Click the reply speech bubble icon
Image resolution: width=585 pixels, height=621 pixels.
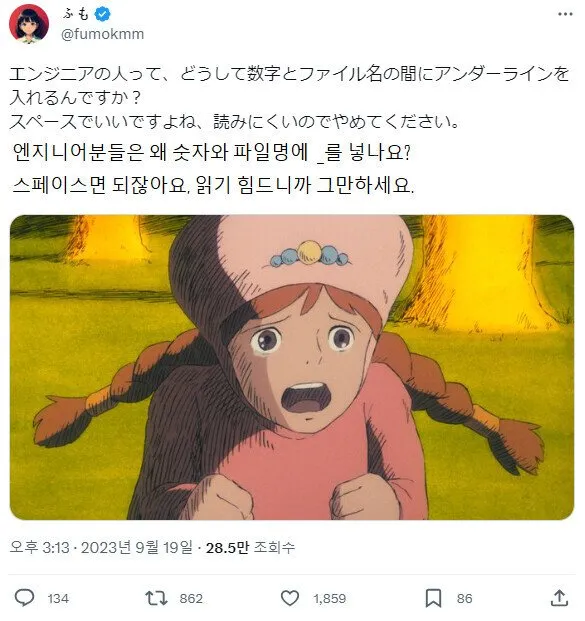pyautogui.click(x=25, y=598)
